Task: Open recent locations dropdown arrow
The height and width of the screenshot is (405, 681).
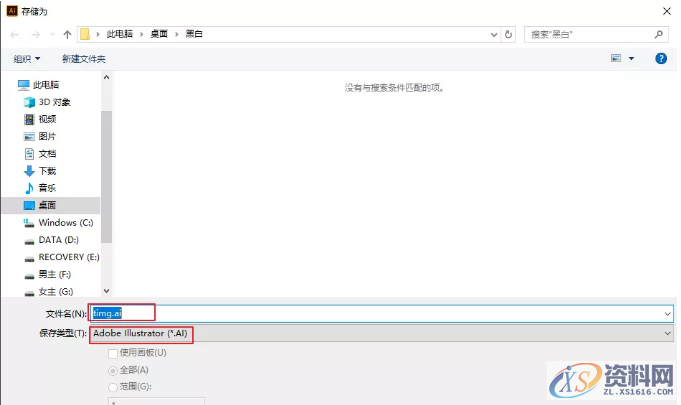Action: 53,34
